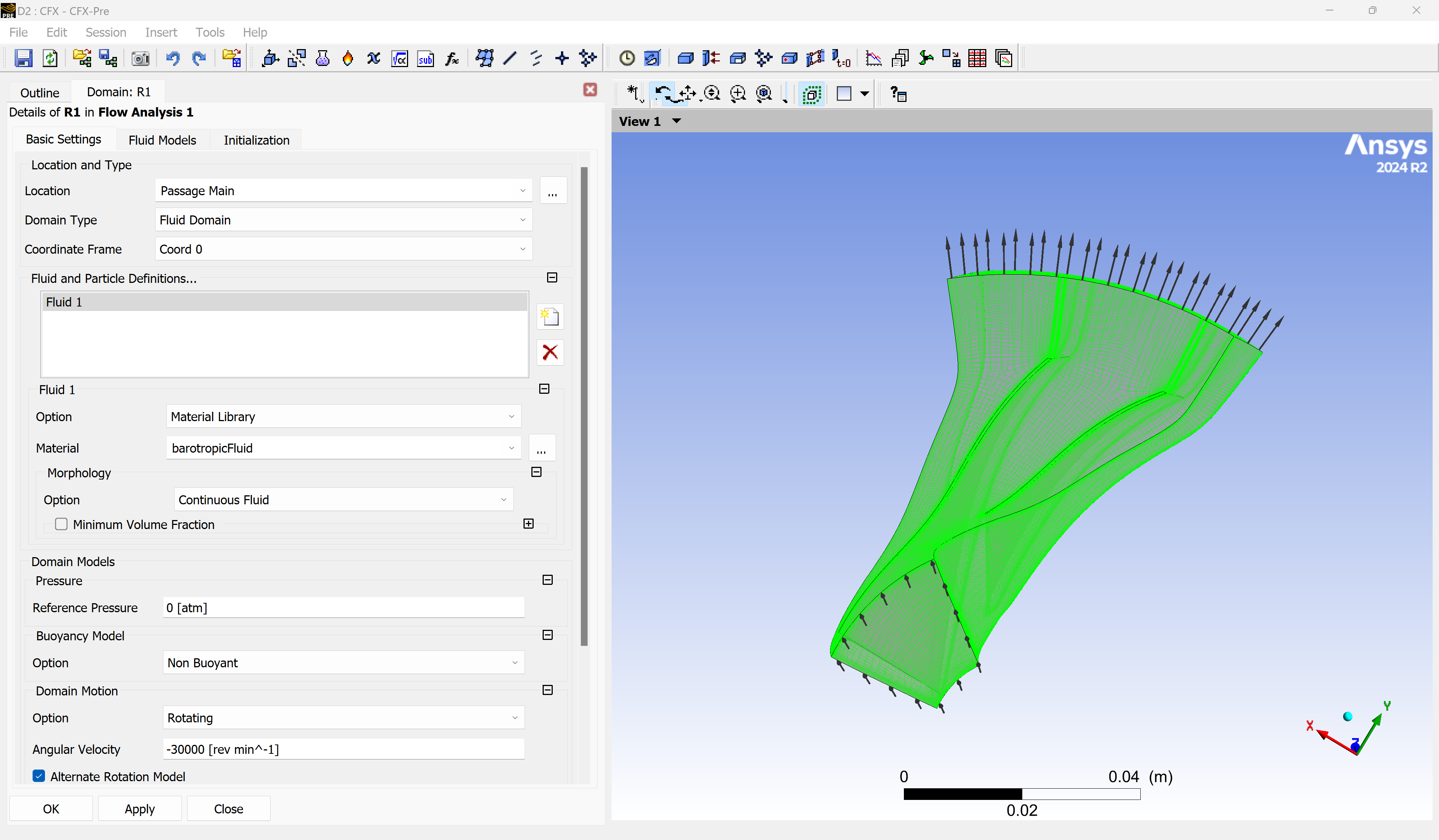
Task: Toggle the green dashed highlighting icon
Action: pos(811,94)
